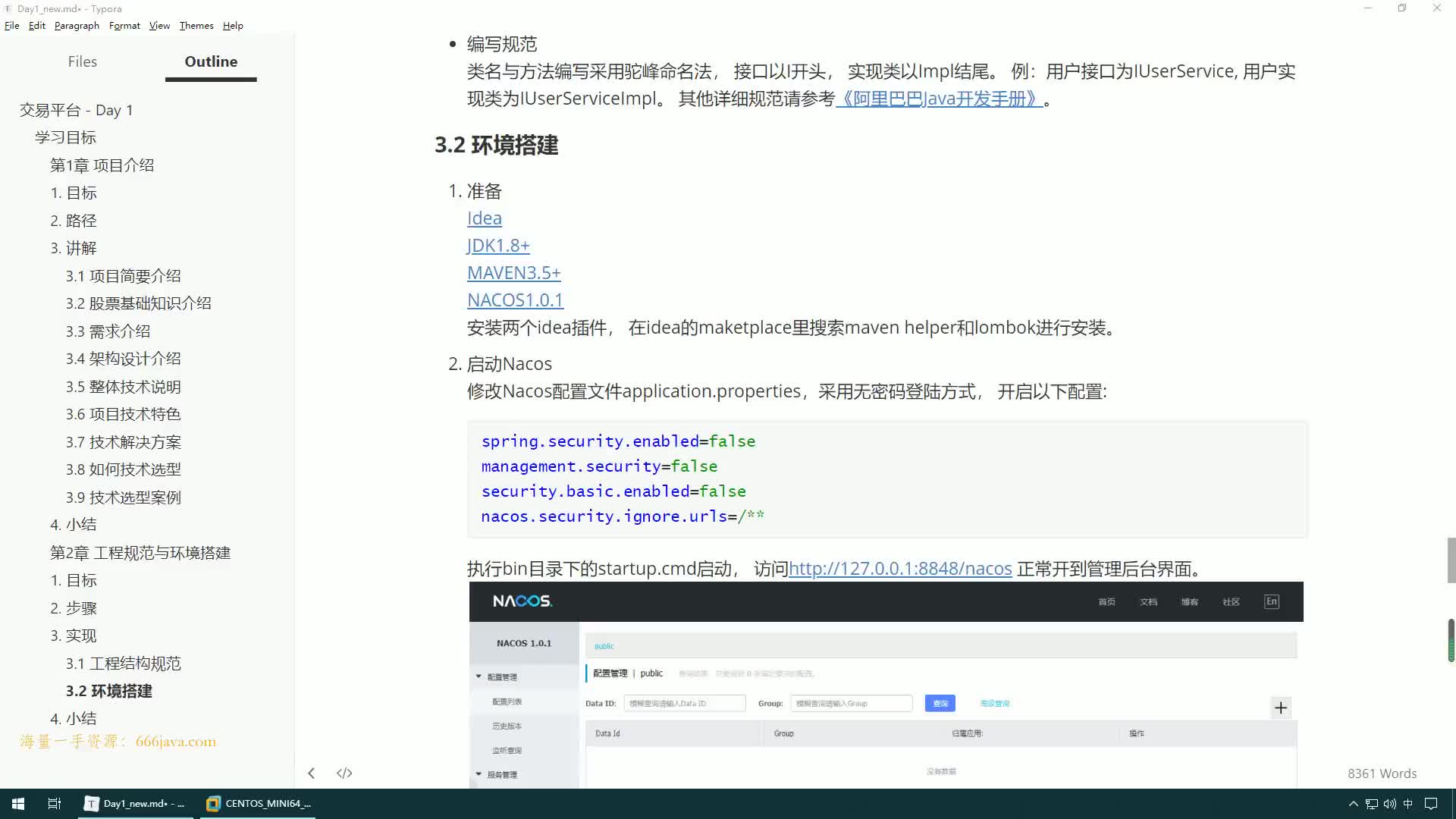Open the View menu

[159, 25]
